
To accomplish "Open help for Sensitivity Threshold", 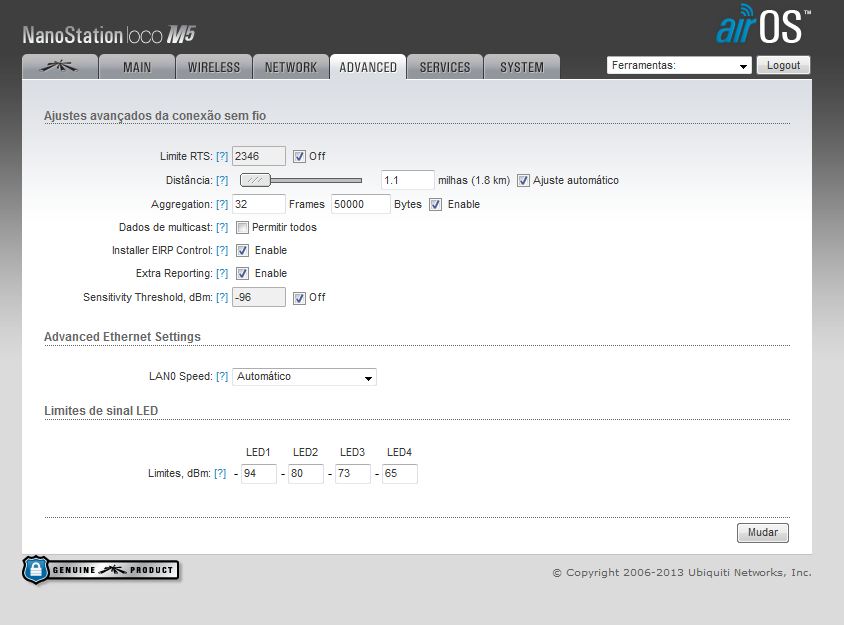I will (x=222, y=298).
